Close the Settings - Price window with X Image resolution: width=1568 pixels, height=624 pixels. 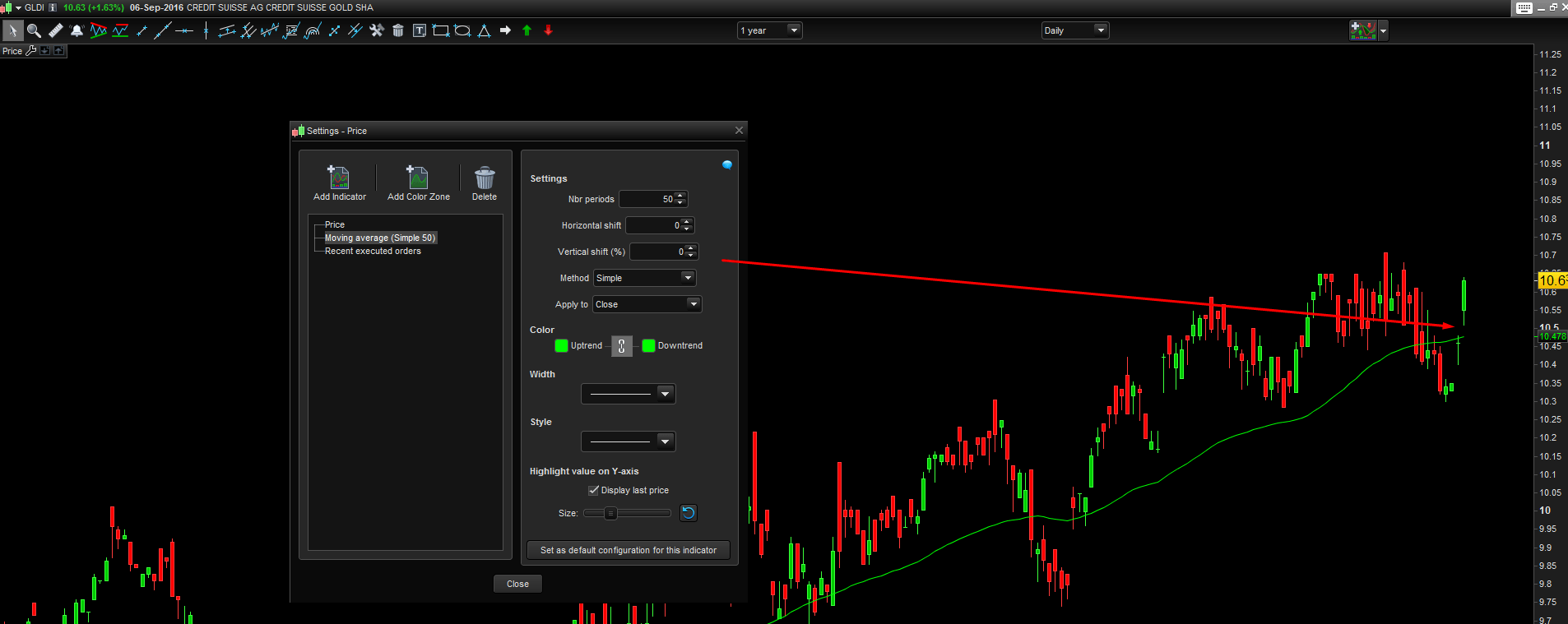pyautogui.click(x=739, y=130)
